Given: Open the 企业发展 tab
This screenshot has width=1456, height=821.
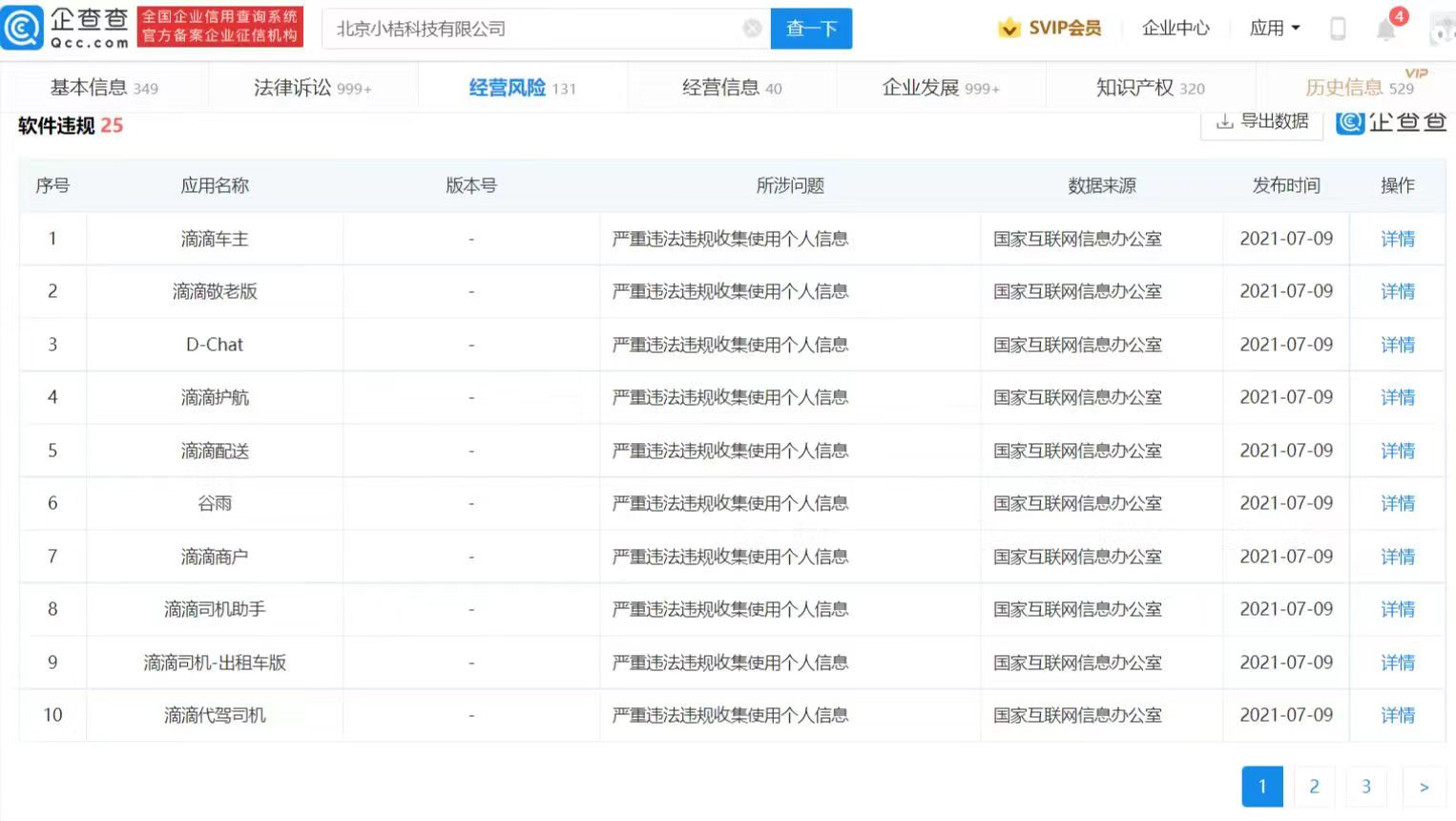Looking at the screenshot, I should click(941, 88).
